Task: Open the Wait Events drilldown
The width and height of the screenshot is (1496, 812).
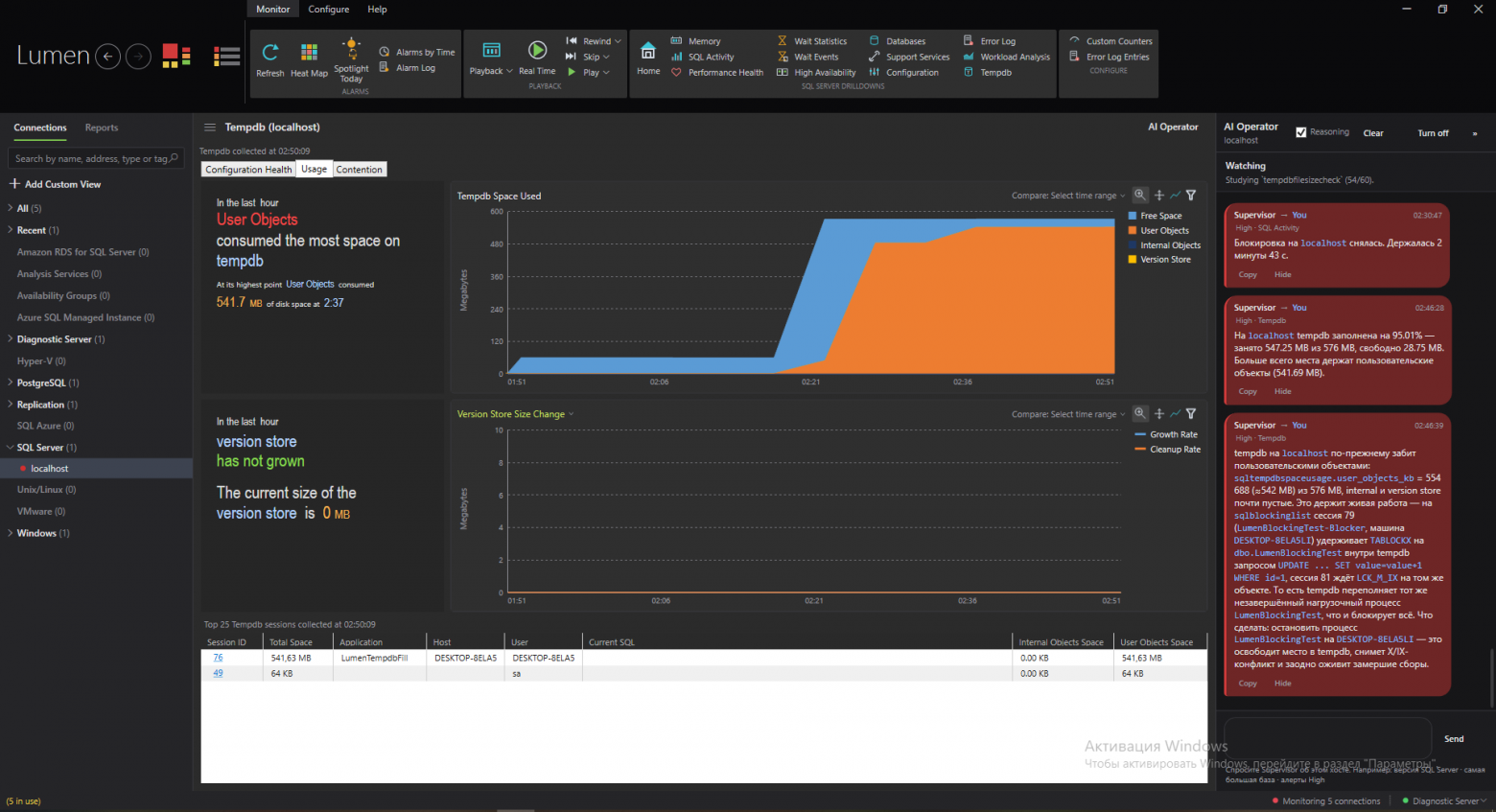Action: 807,57
